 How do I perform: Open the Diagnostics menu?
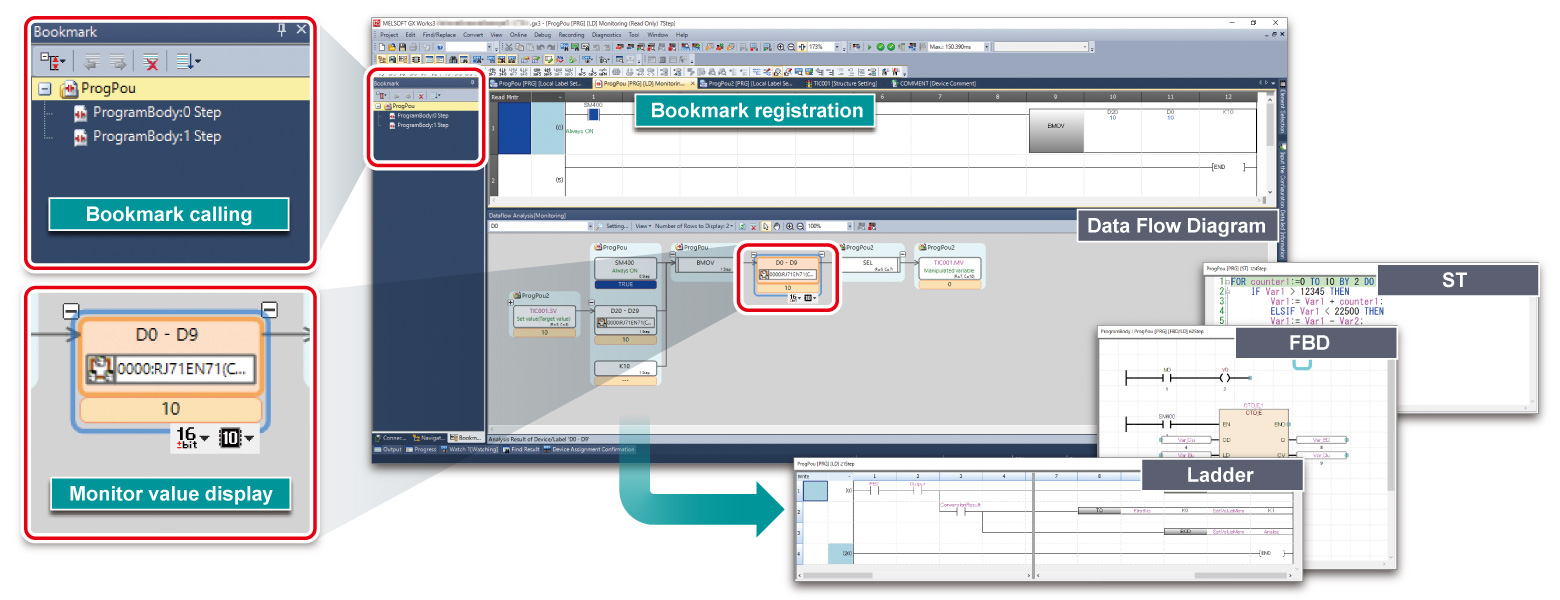tap(606, 35)
